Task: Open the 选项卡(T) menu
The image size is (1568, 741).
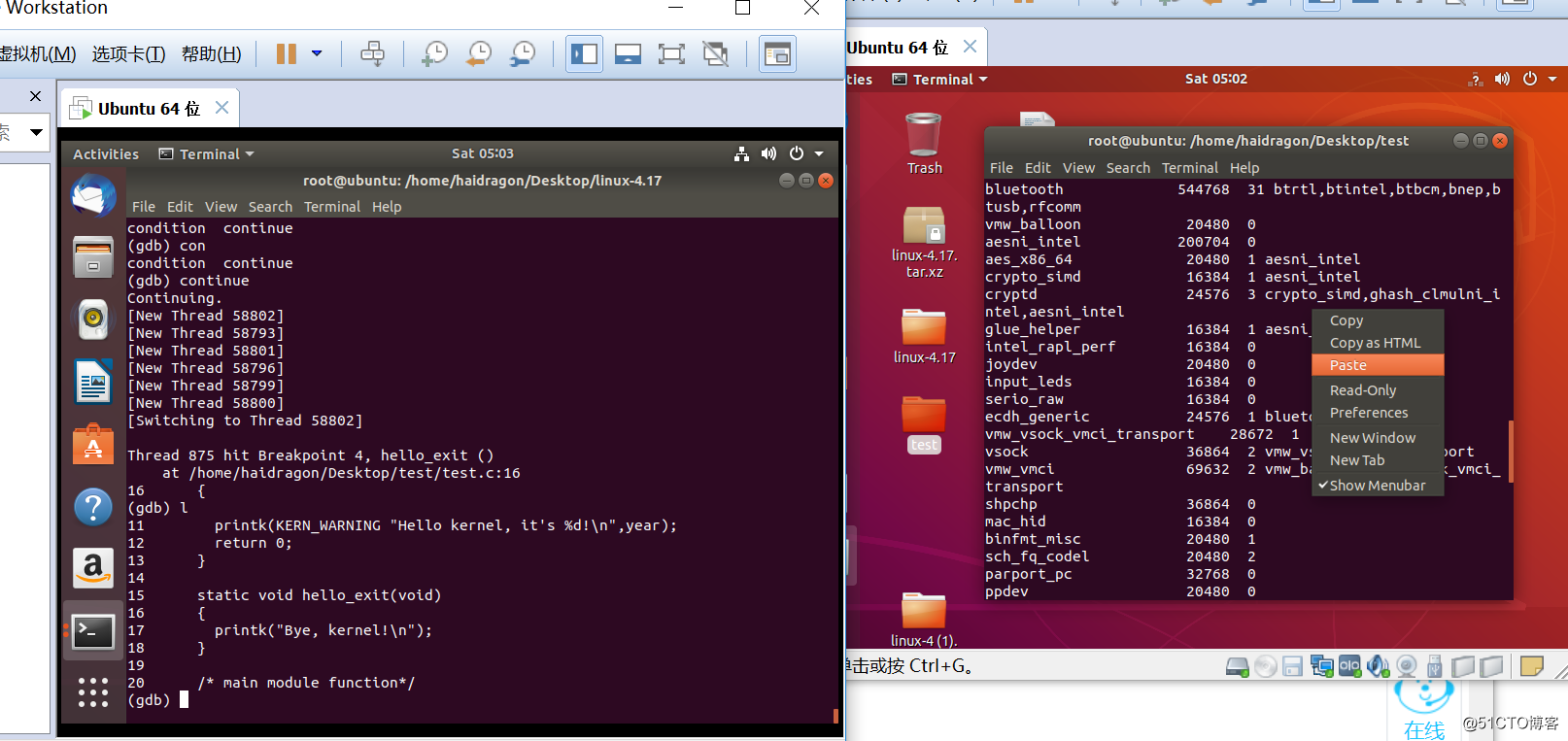Action: pyautogui.click(x=128, y=54)
